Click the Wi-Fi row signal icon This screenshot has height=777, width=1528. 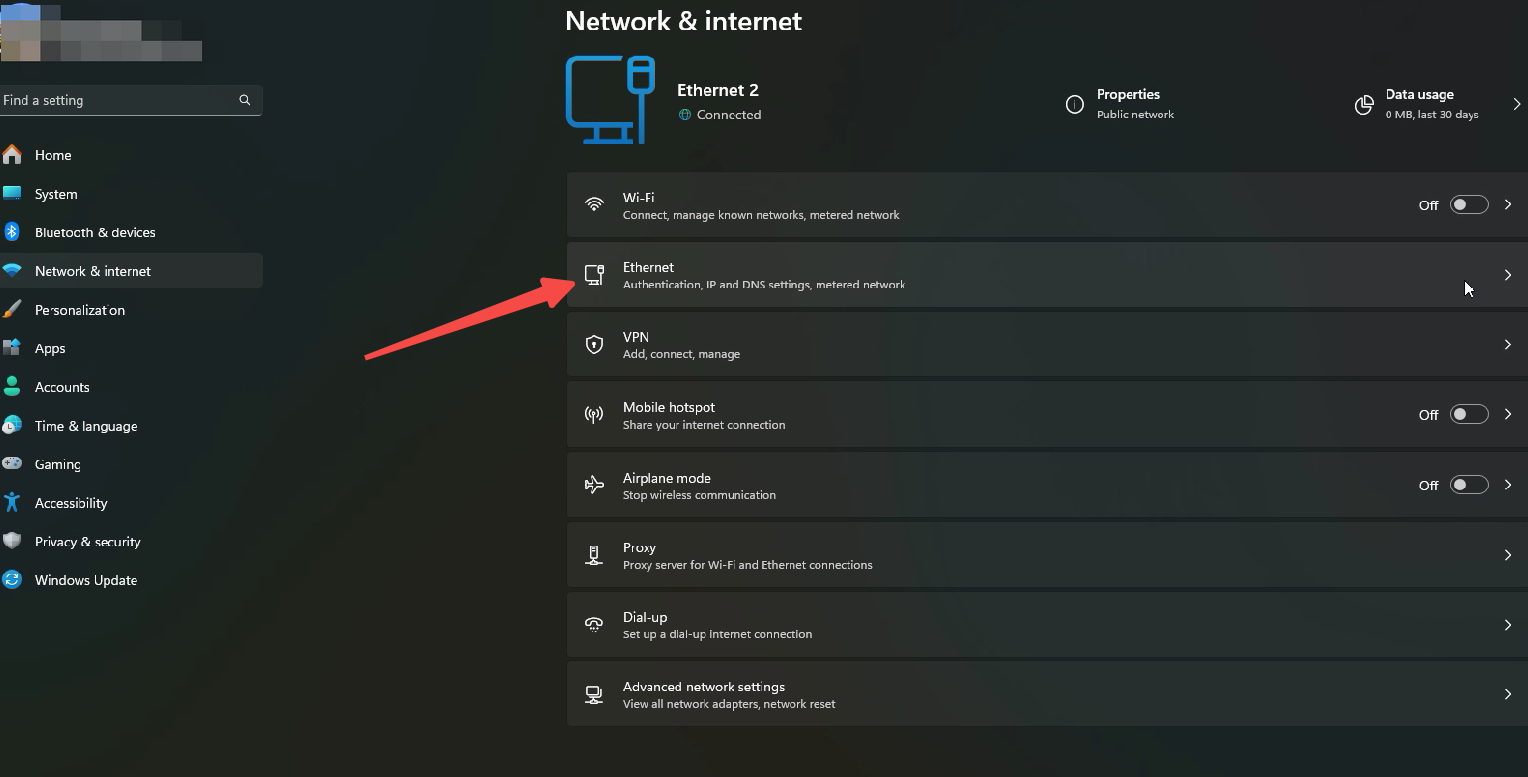click(x=595, y=205)
